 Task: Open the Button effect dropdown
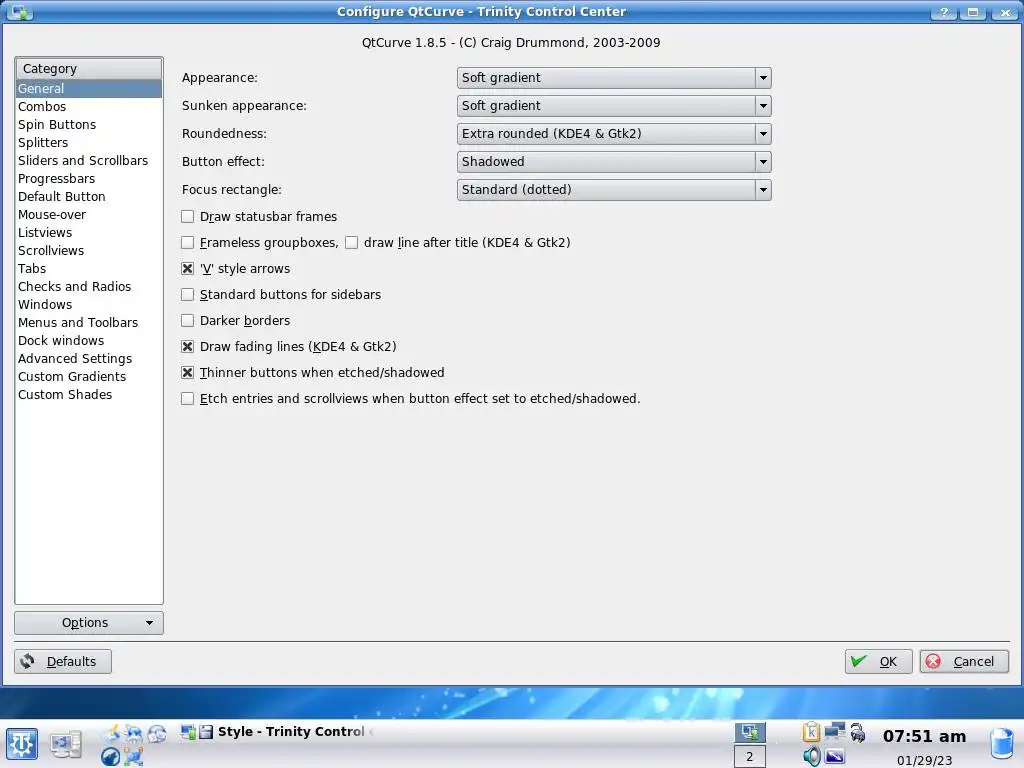[x=614, y=162]
